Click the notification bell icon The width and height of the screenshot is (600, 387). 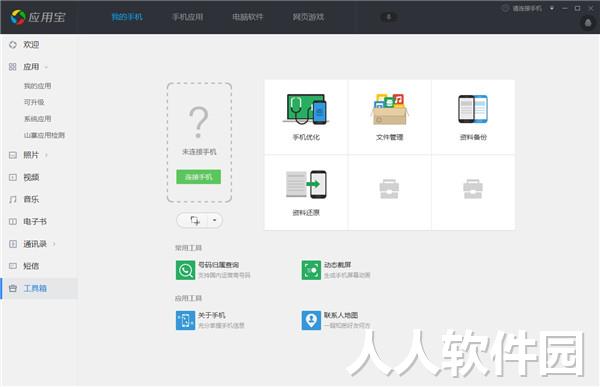pyautogui.click(x=588, y=23)
